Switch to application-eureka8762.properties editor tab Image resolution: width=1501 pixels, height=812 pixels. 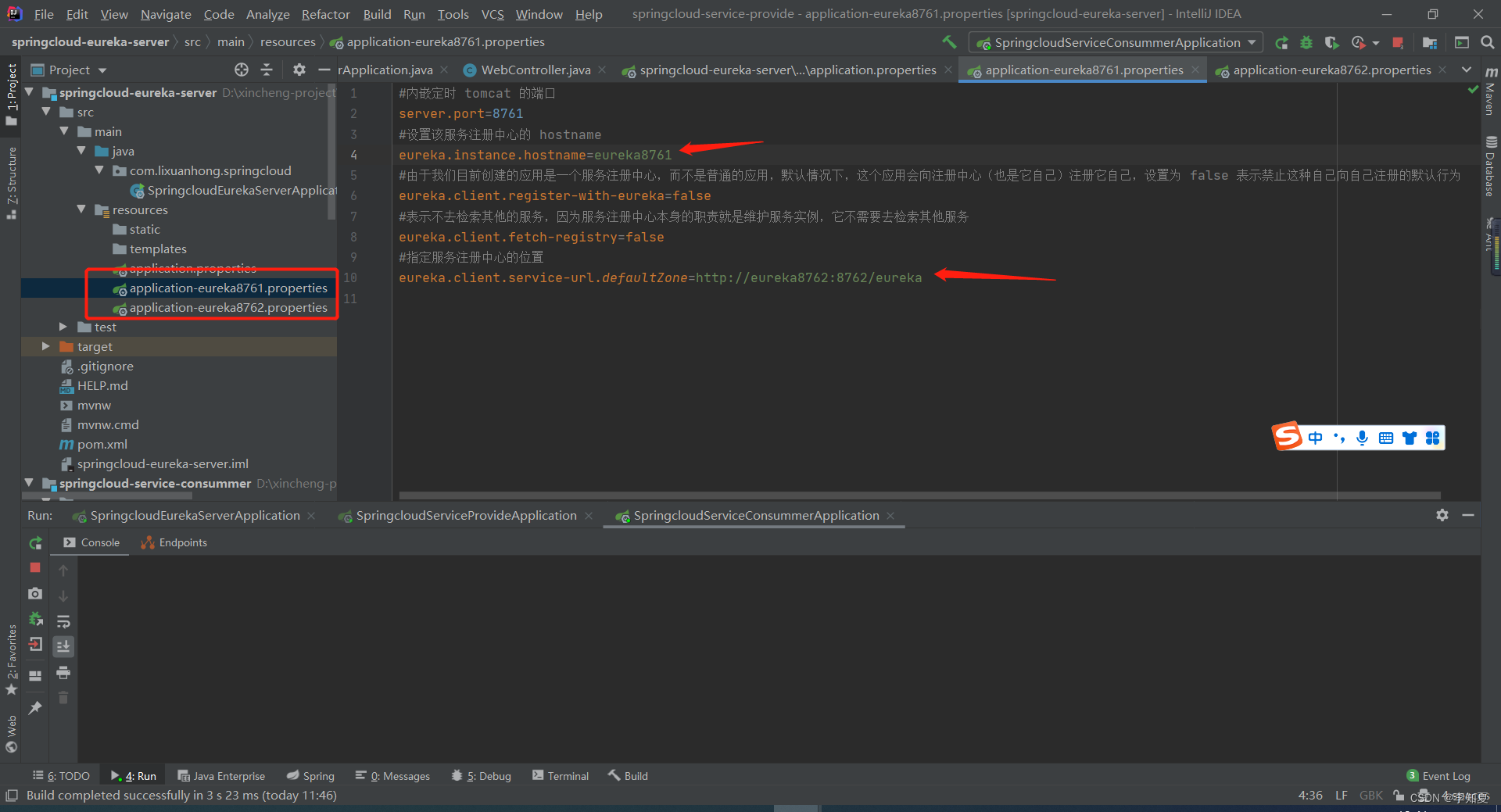pyautogui.click(x=1331, y=70)
